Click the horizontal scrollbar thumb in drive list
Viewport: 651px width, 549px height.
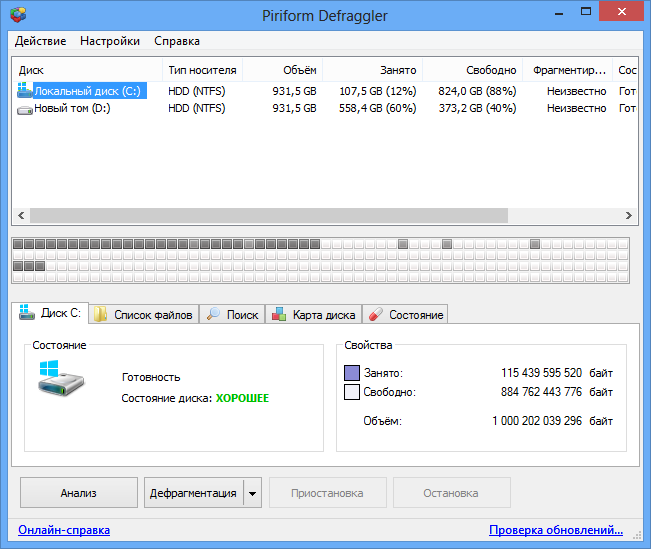coord(269,216)
